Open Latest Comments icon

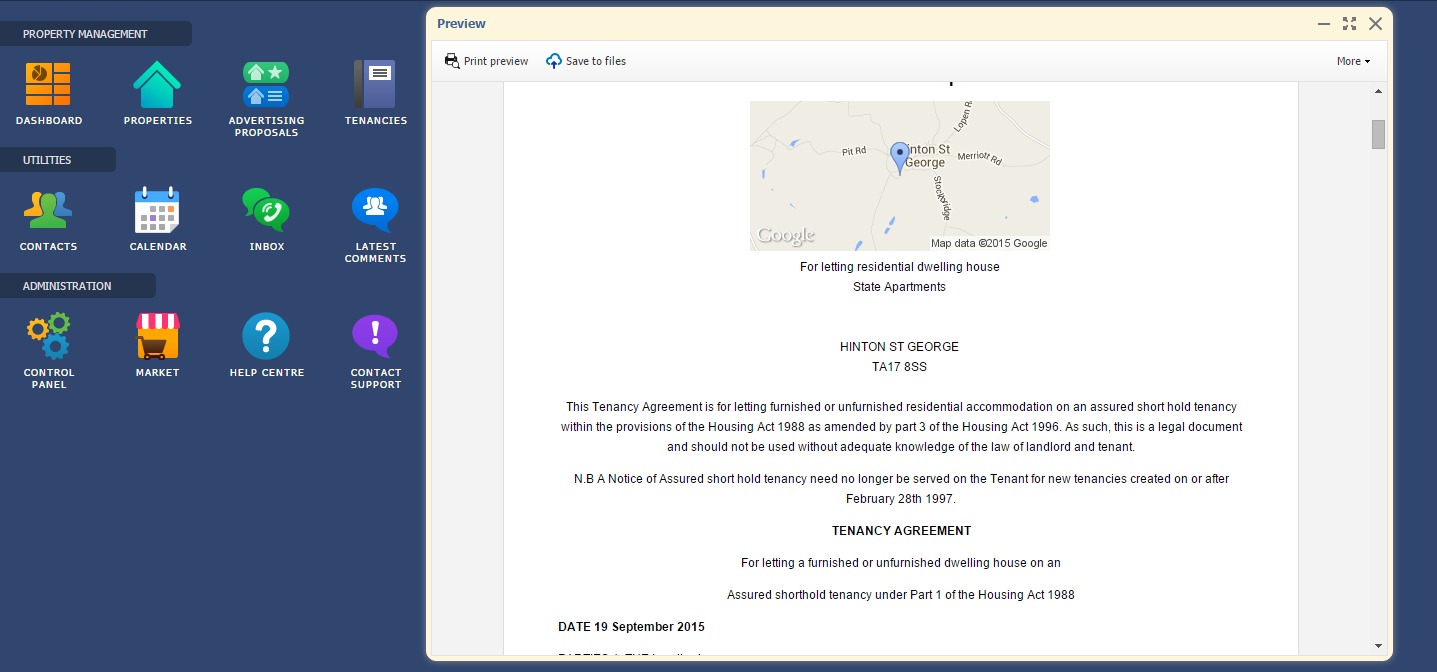click(375, 210)
